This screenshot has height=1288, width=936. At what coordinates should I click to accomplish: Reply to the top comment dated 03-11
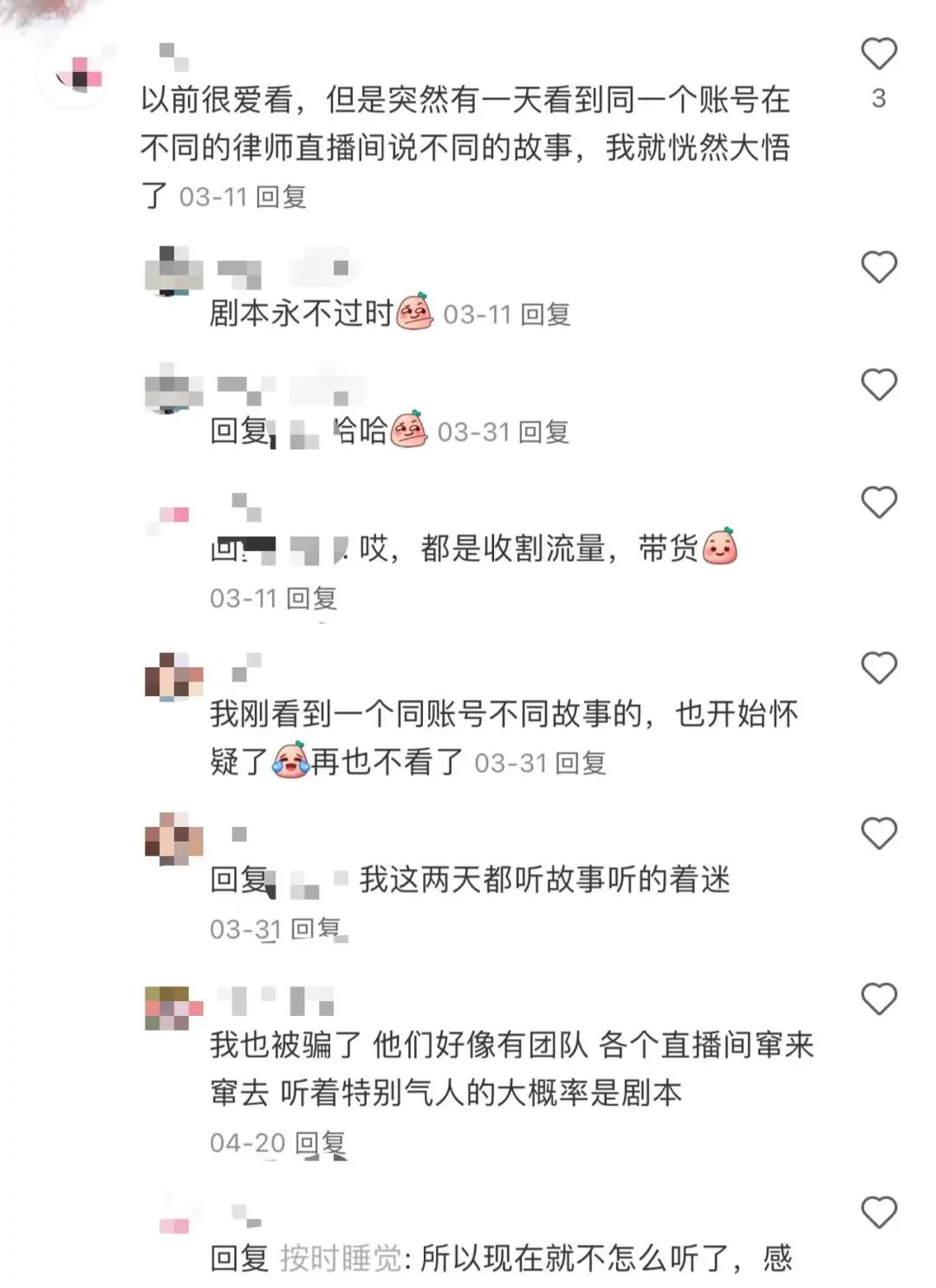pos(282,198)
